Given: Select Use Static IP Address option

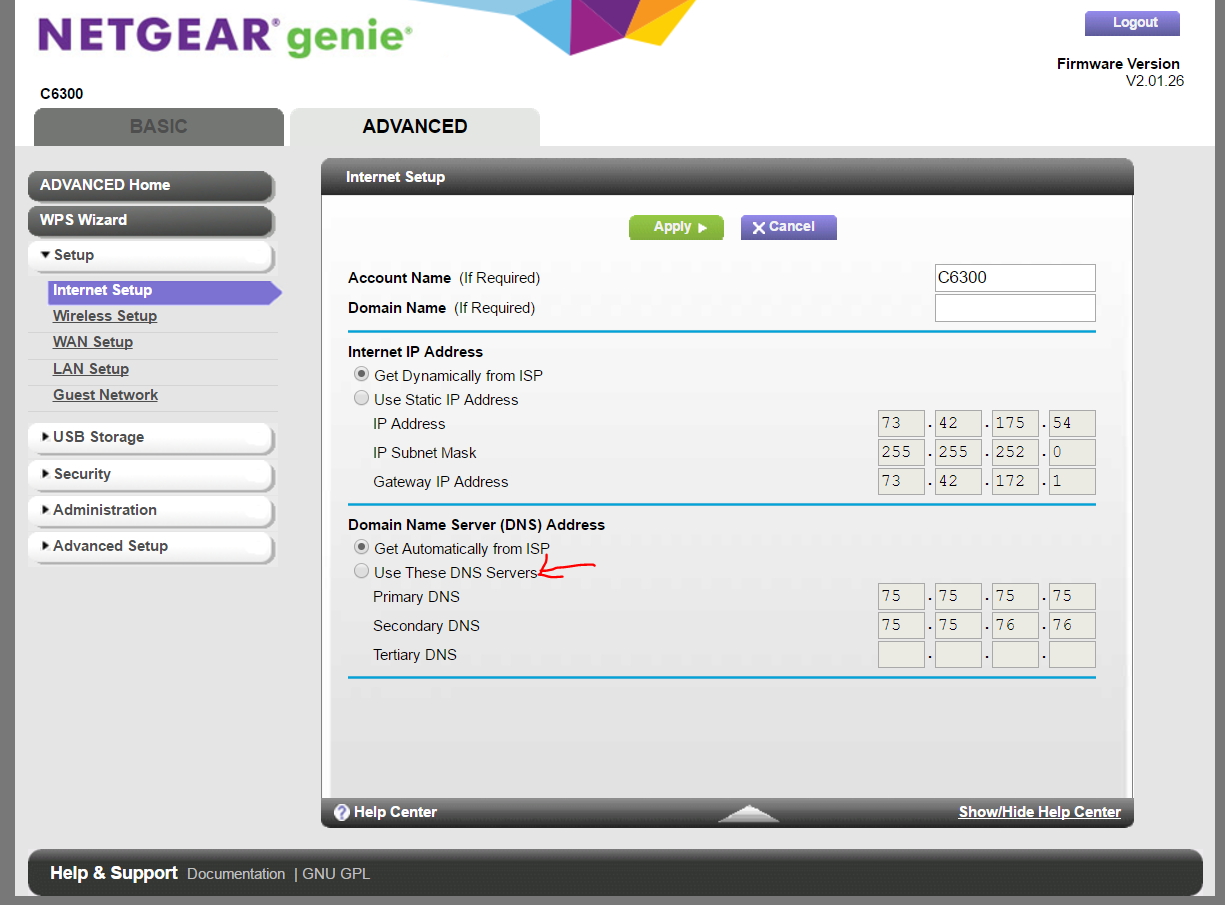Looking at the screenshot, I should (x=361, y=399).
